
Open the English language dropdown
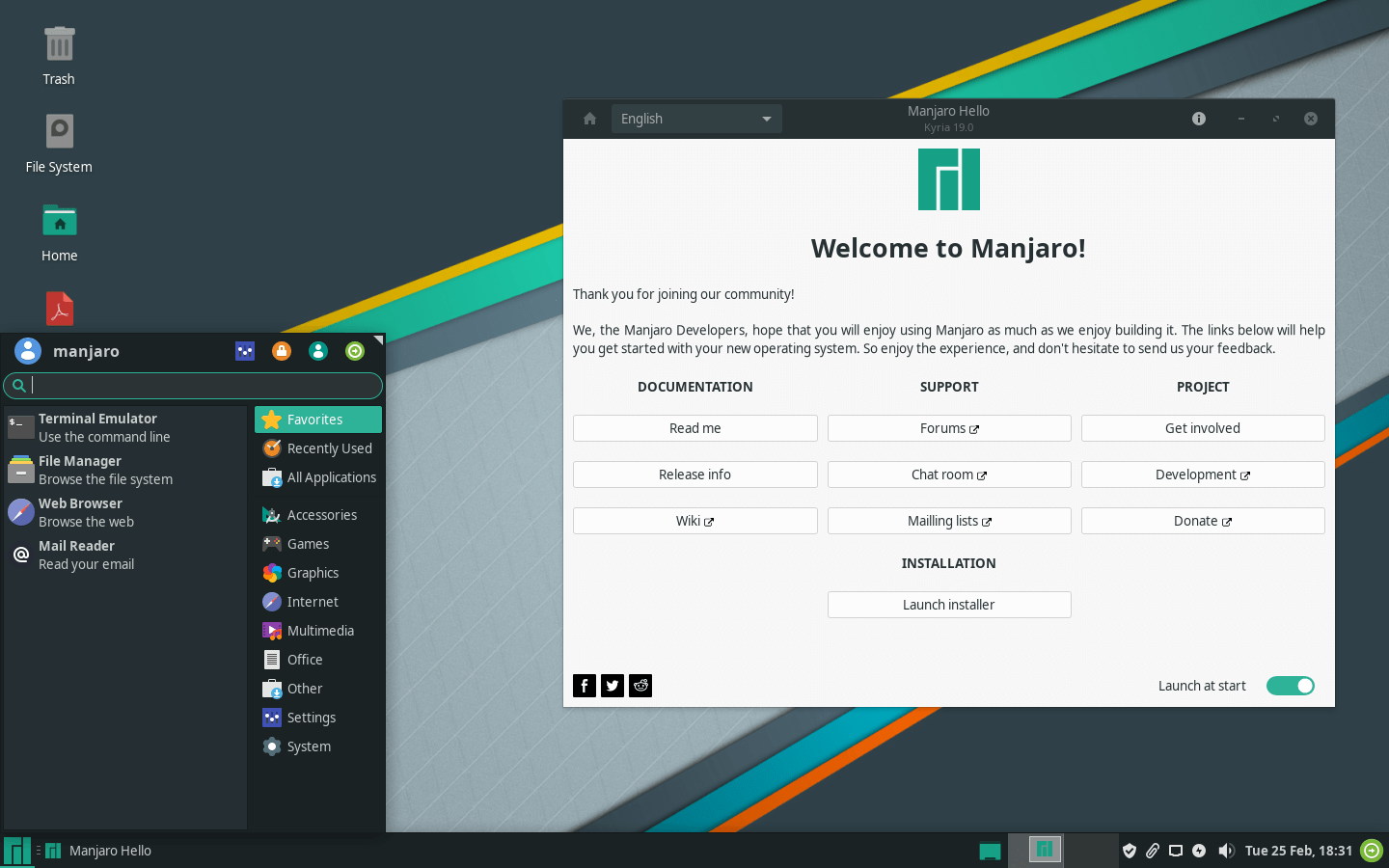(696, 119)
